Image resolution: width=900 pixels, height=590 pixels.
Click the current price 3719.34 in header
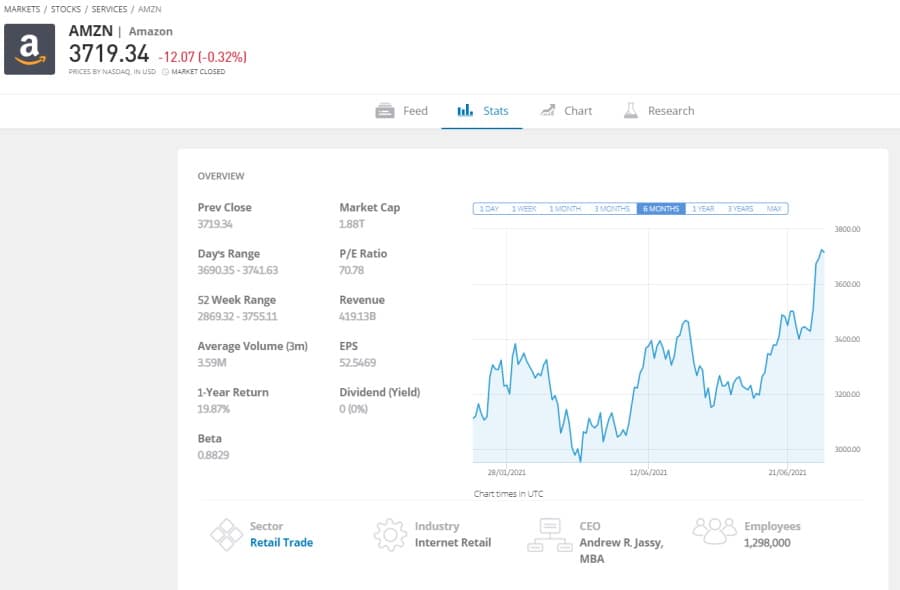coord(109,54)
